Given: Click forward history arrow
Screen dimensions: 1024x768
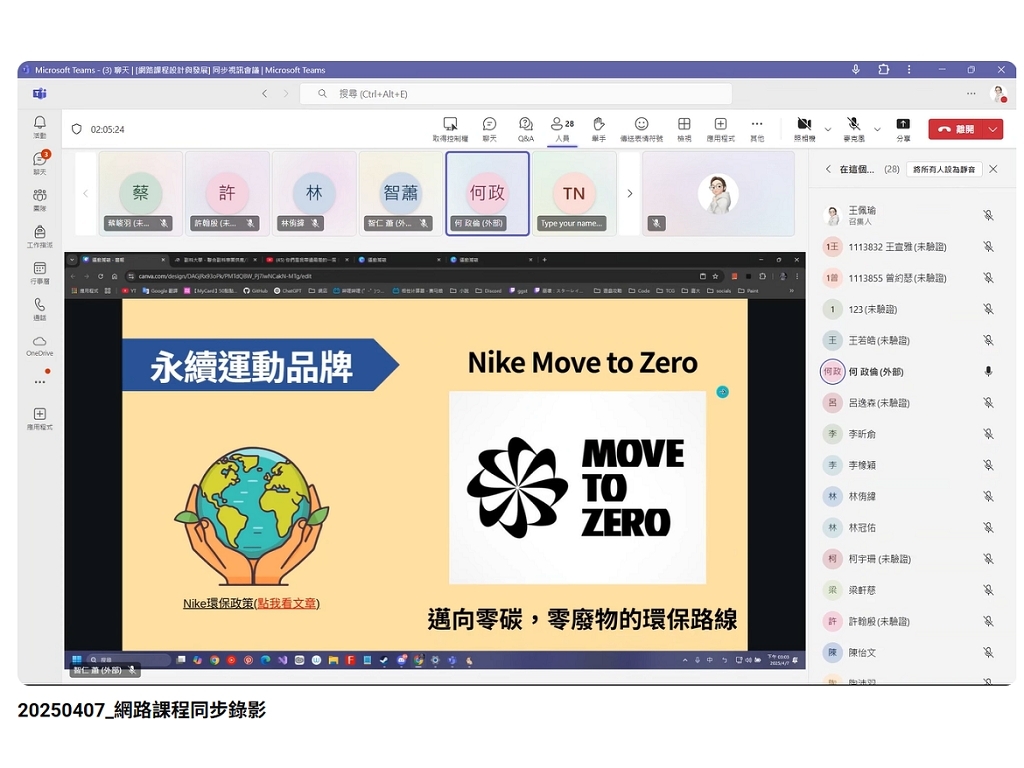Looking at the screenshot, I should (285, 94).
